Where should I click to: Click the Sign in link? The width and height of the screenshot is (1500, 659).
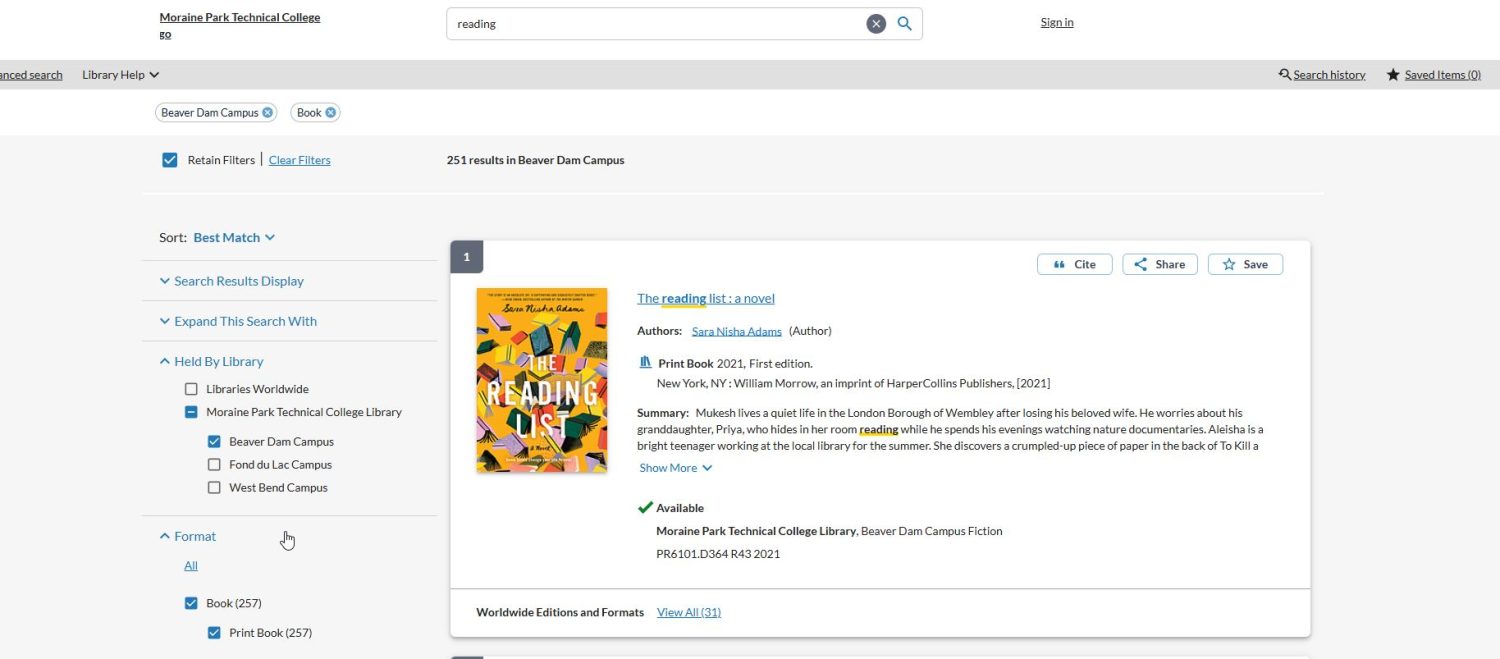[1057, 23]
